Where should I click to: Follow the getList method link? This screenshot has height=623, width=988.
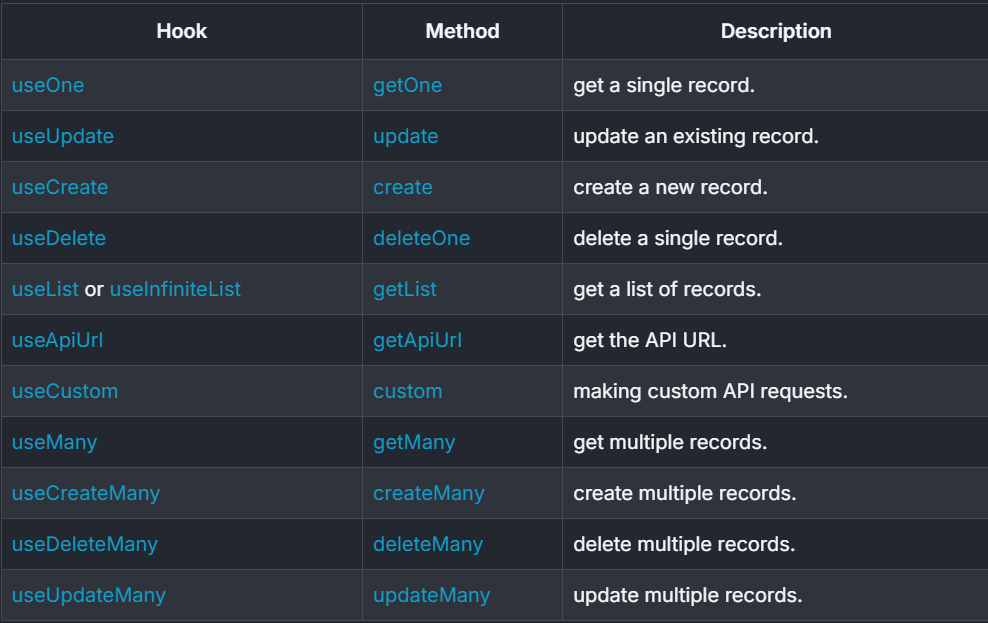[405, 289]
